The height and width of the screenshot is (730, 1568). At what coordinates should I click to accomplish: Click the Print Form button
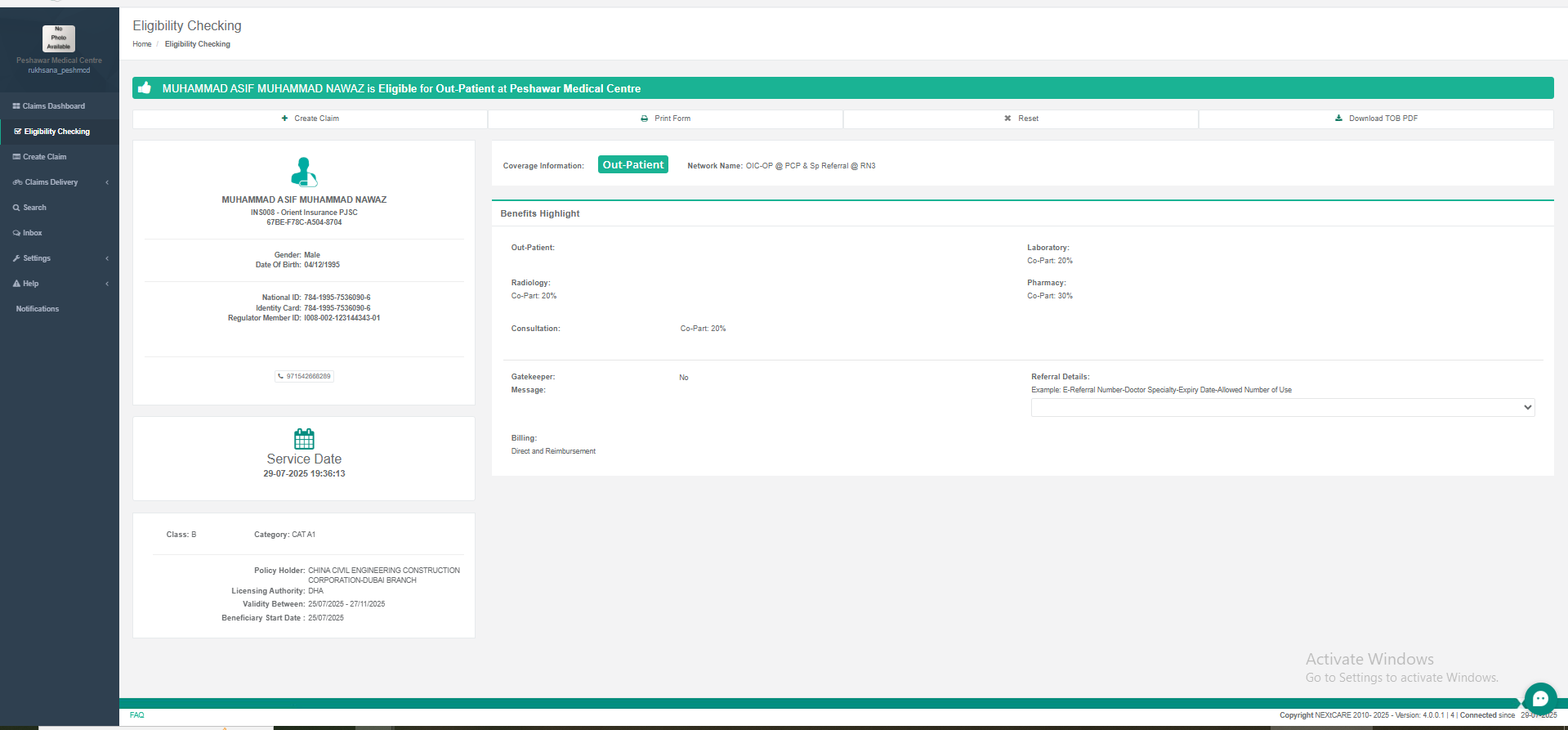tap(665, 119)
